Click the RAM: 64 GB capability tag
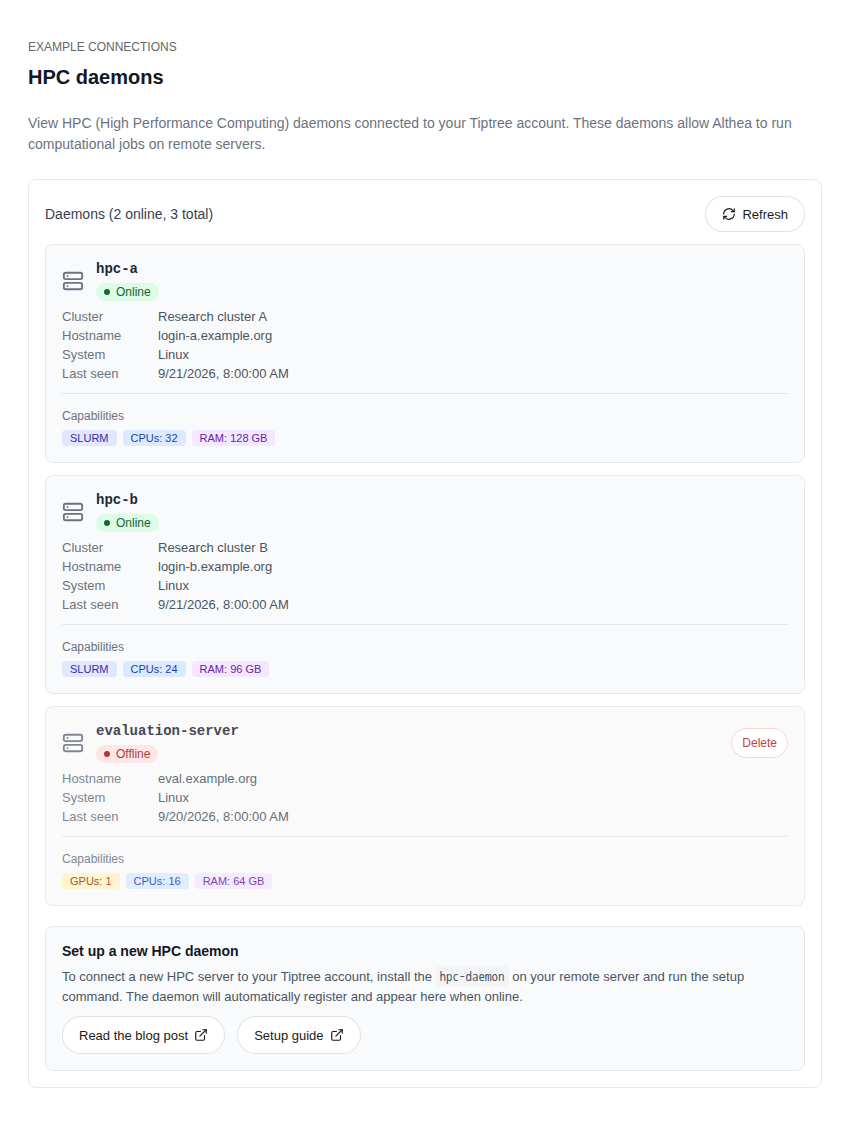This screenshot has width=850, height=1140. pyautogui.click(x=233, y=881)
